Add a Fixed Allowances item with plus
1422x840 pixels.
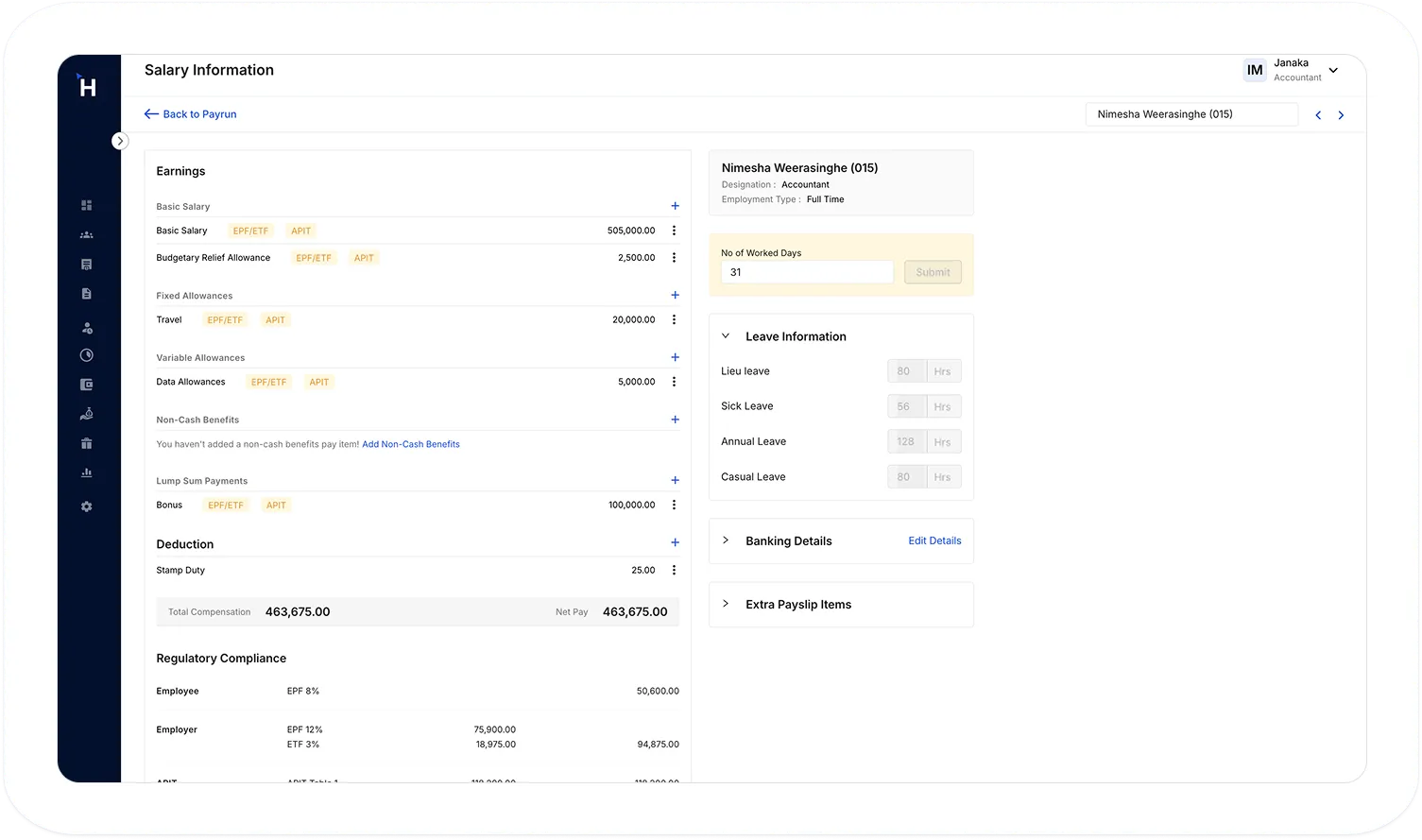(675, 295)
